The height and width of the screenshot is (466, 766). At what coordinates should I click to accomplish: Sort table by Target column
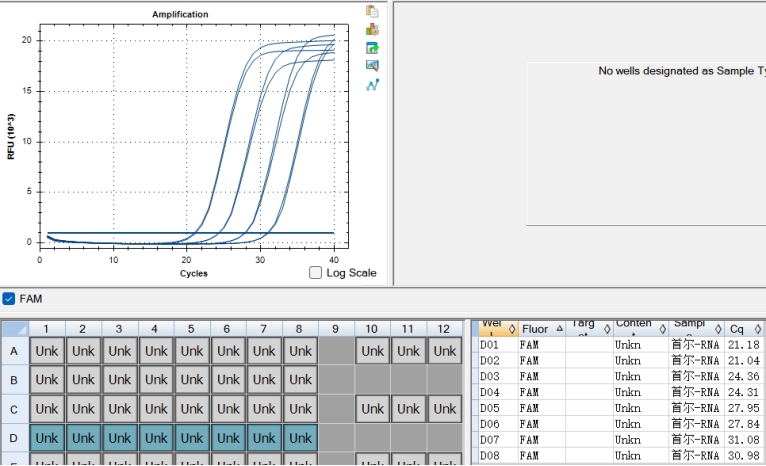pyautogui.click(x=589, y=328)
